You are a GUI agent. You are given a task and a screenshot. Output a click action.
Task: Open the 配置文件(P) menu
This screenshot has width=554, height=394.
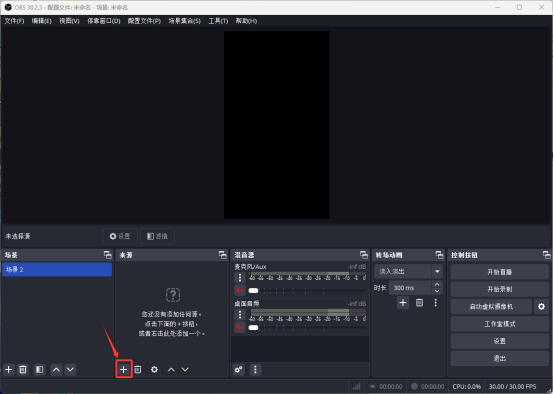tap(144, 21)
